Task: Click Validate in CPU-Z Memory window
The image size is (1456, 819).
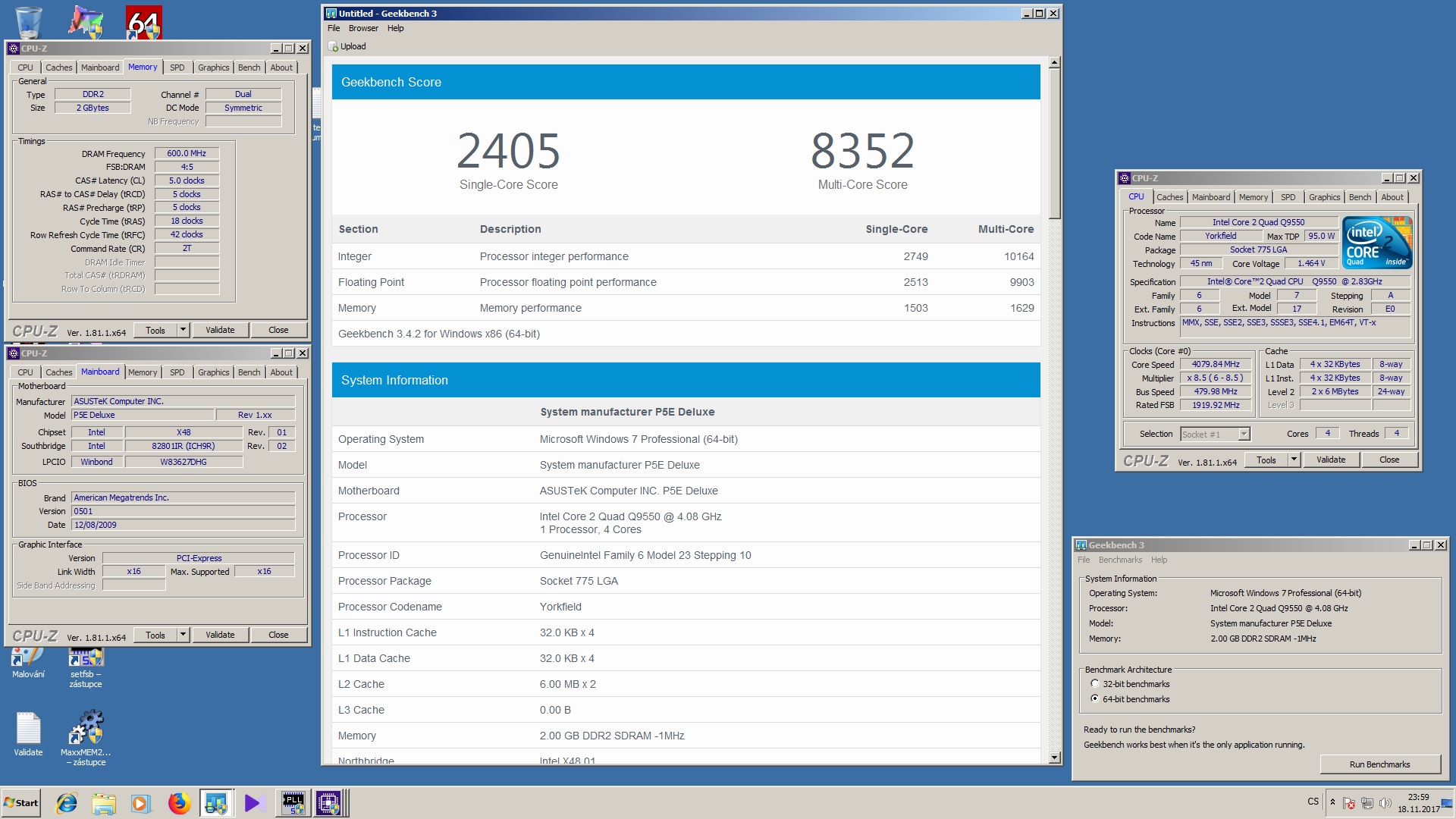Action: pyautogui.click(x=220, y=330)
